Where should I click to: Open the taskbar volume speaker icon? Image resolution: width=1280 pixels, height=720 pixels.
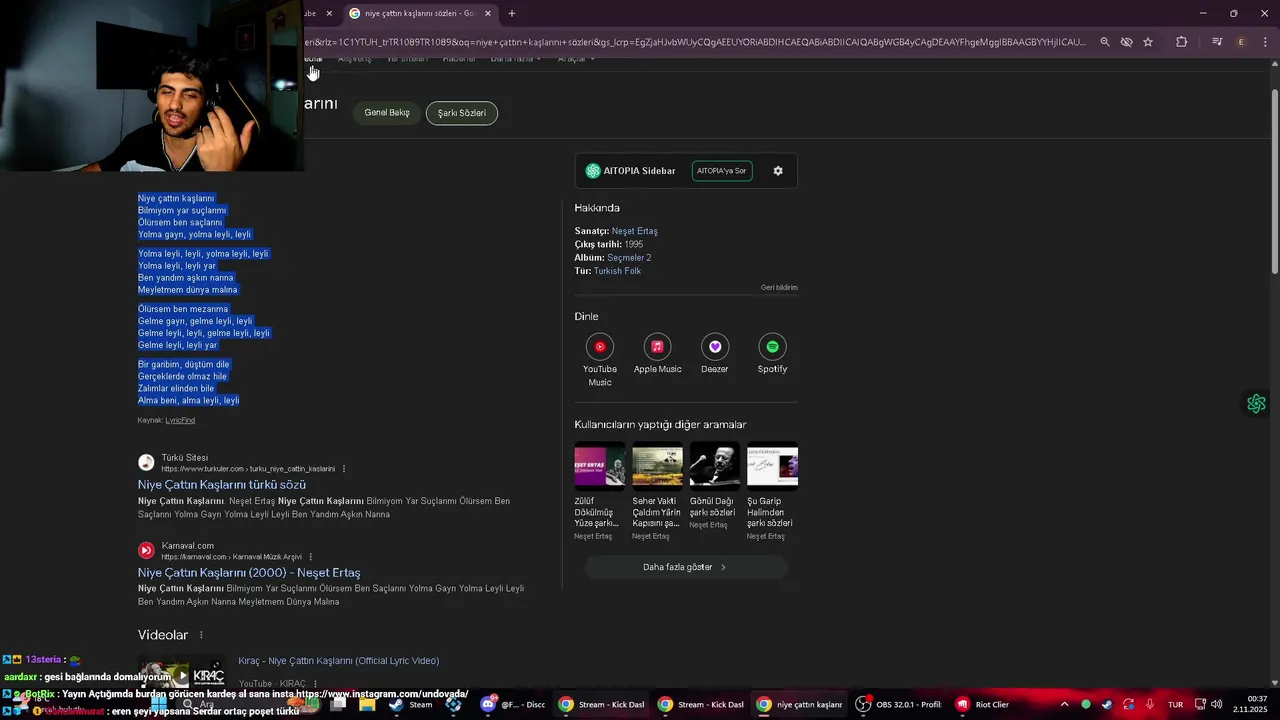(x=1217, y=704)
